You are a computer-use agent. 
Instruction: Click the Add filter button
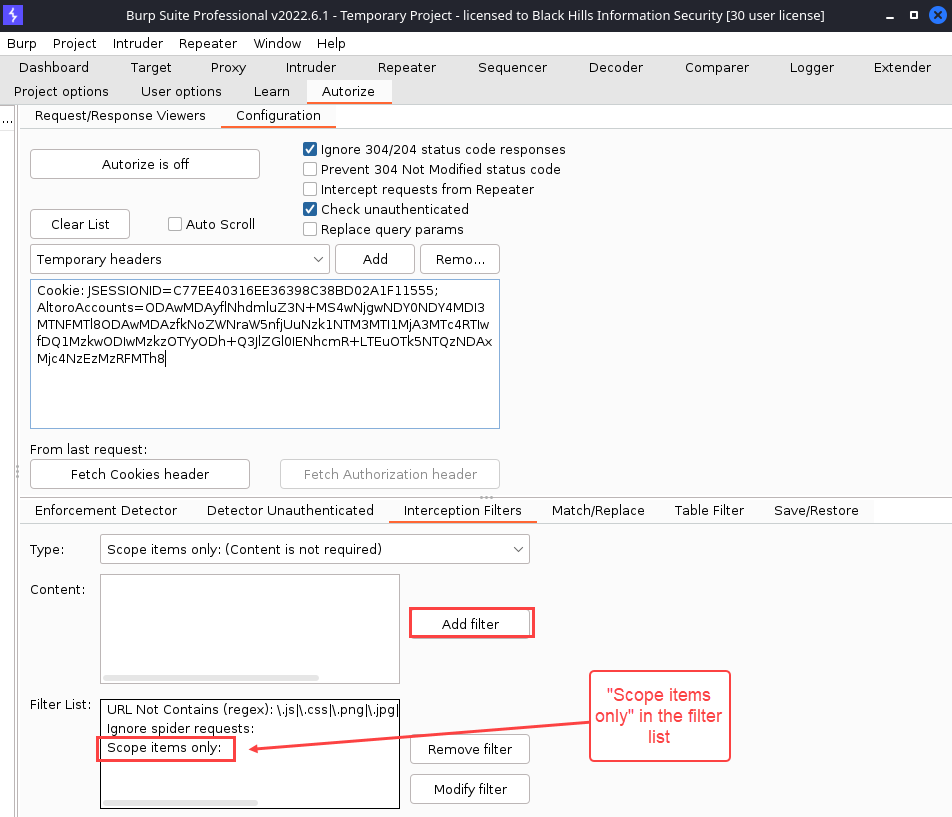(x=470, y=624)
